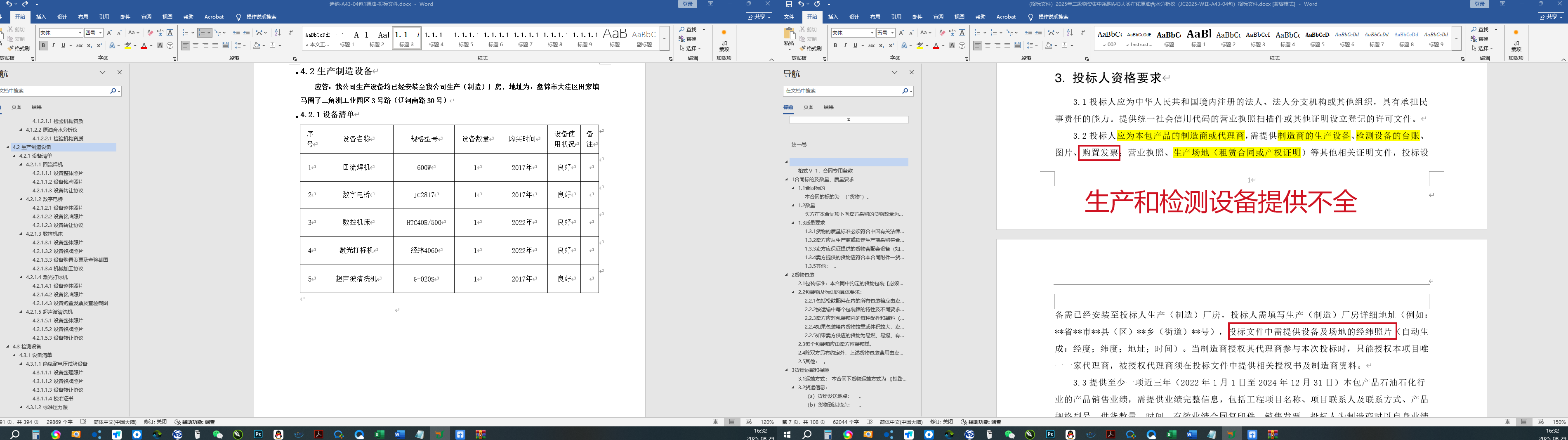Click 登录 in the left window title bar
This screenshot has width=1568, height=440.
[x=688, y=4]
